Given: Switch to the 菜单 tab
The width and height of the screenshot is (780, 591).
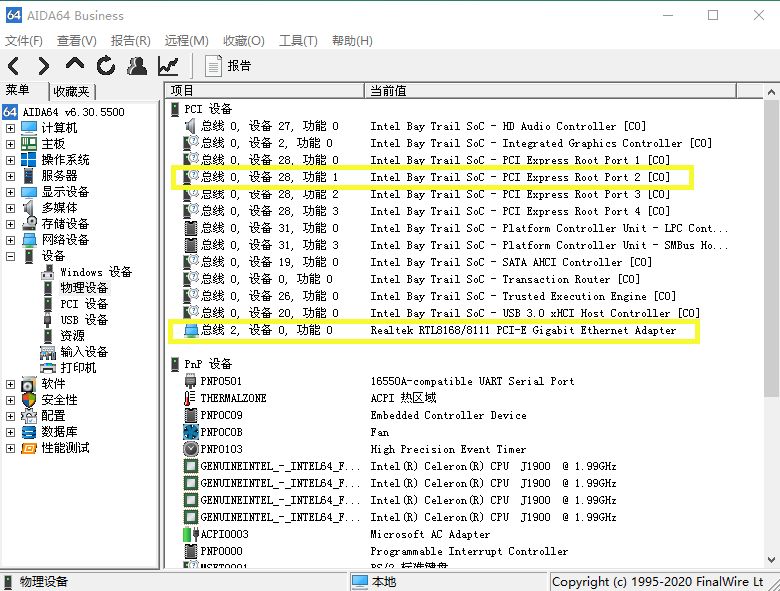Looking at the screenshot, I should click(x=18, y=90).
